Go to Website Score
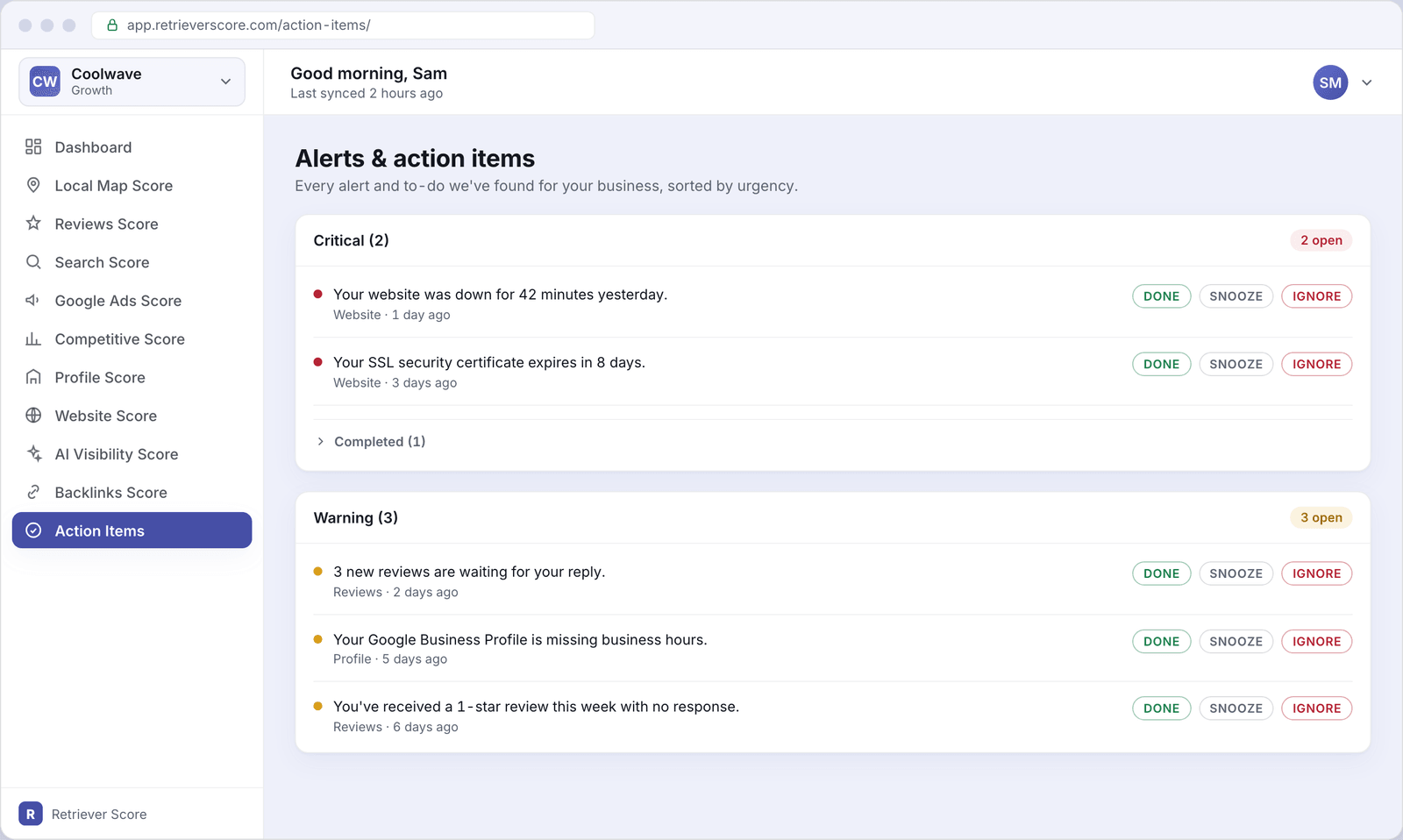 click(x=132, y=416)
